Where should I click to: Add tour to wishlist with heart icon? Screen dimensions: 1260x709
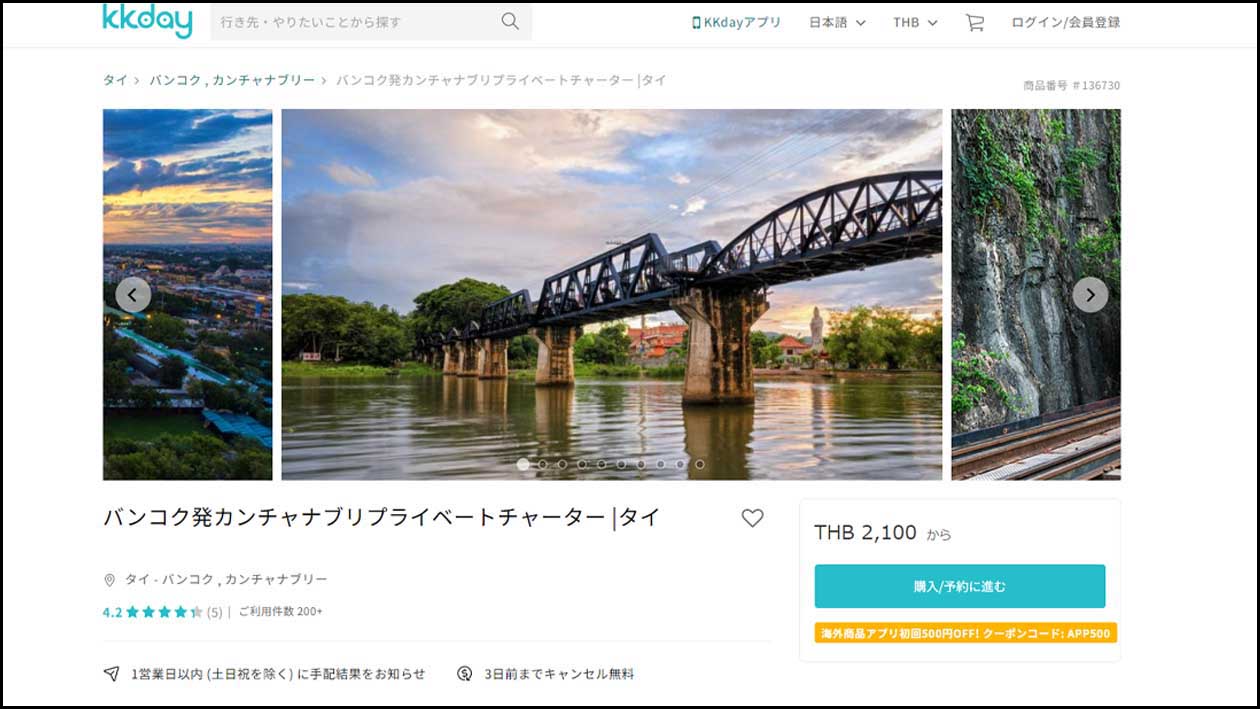coord(752,518)
